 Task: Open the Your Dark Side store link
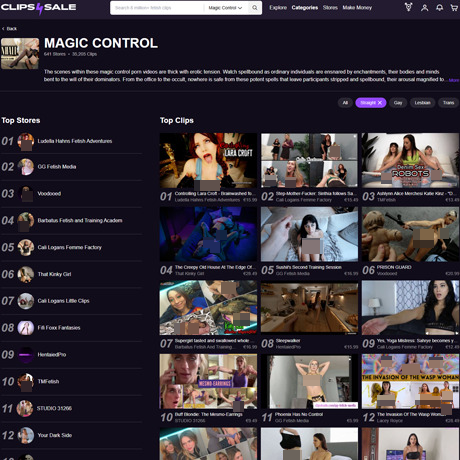(x=54, y=435)
